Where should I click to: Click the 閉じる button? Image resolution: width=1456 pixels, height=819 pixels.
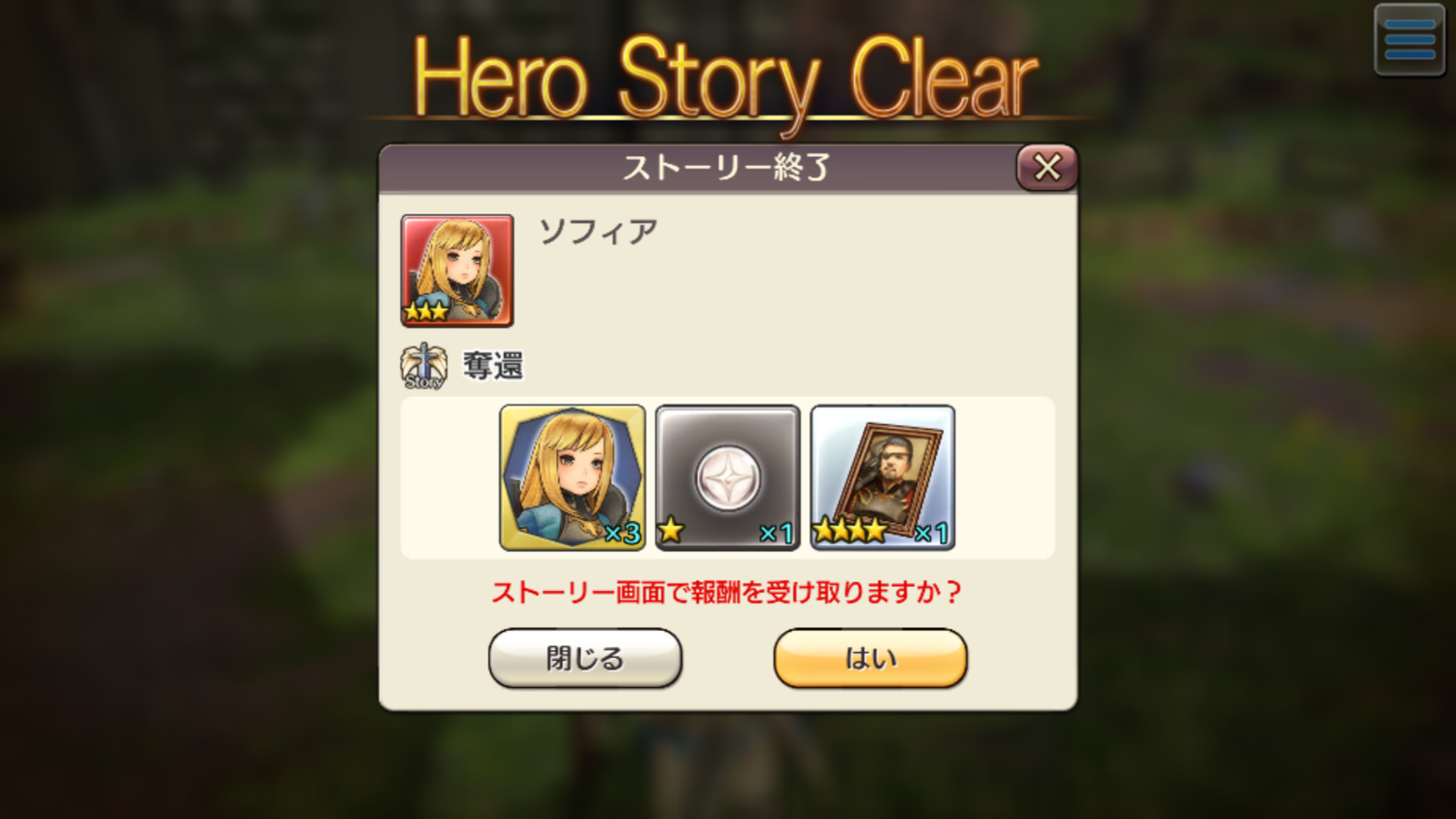(585, 658)
